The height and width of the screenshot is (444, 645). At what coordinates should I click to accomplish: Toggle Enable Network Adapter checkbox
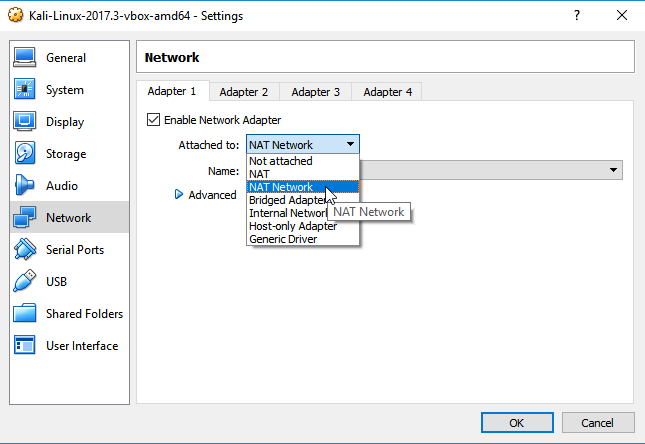click(154, 120)
